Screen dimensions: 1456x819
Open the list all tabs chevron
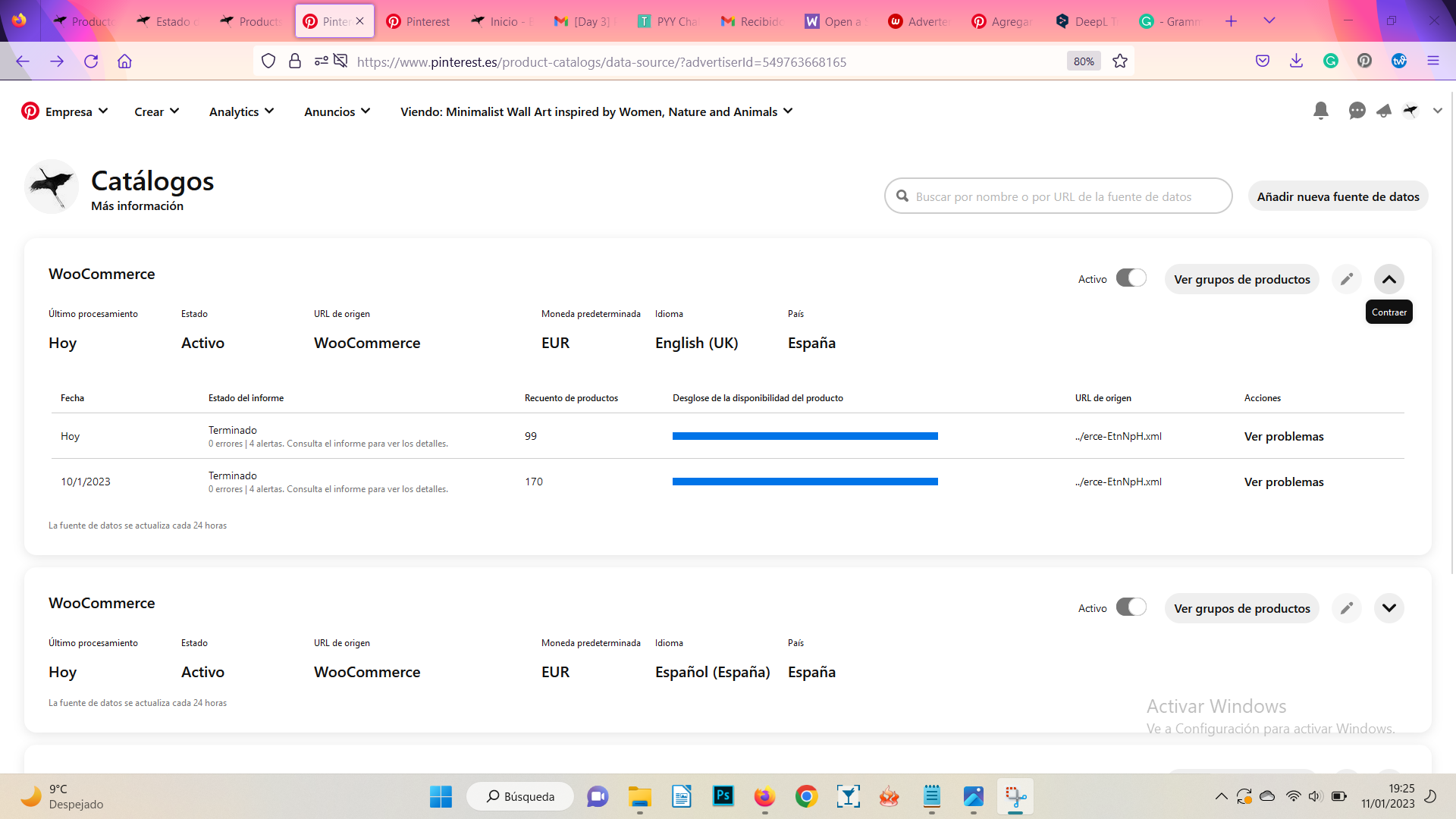tap(1269, 21)
